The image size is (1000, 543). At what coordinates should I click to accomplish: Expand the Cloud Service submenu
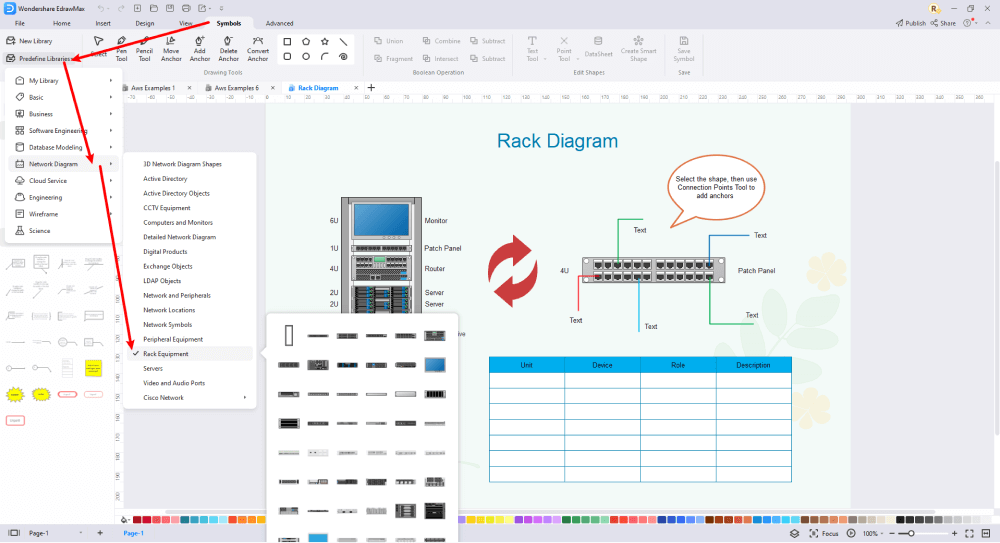[64, 181]
